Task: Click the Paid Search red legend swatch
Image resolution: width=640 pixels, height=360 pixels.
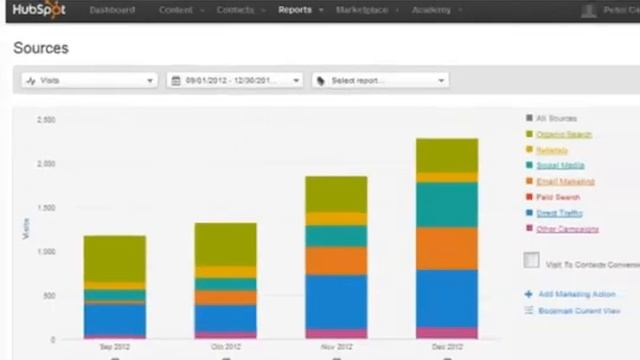Action: pyautogui.click(x=529, y=197)
